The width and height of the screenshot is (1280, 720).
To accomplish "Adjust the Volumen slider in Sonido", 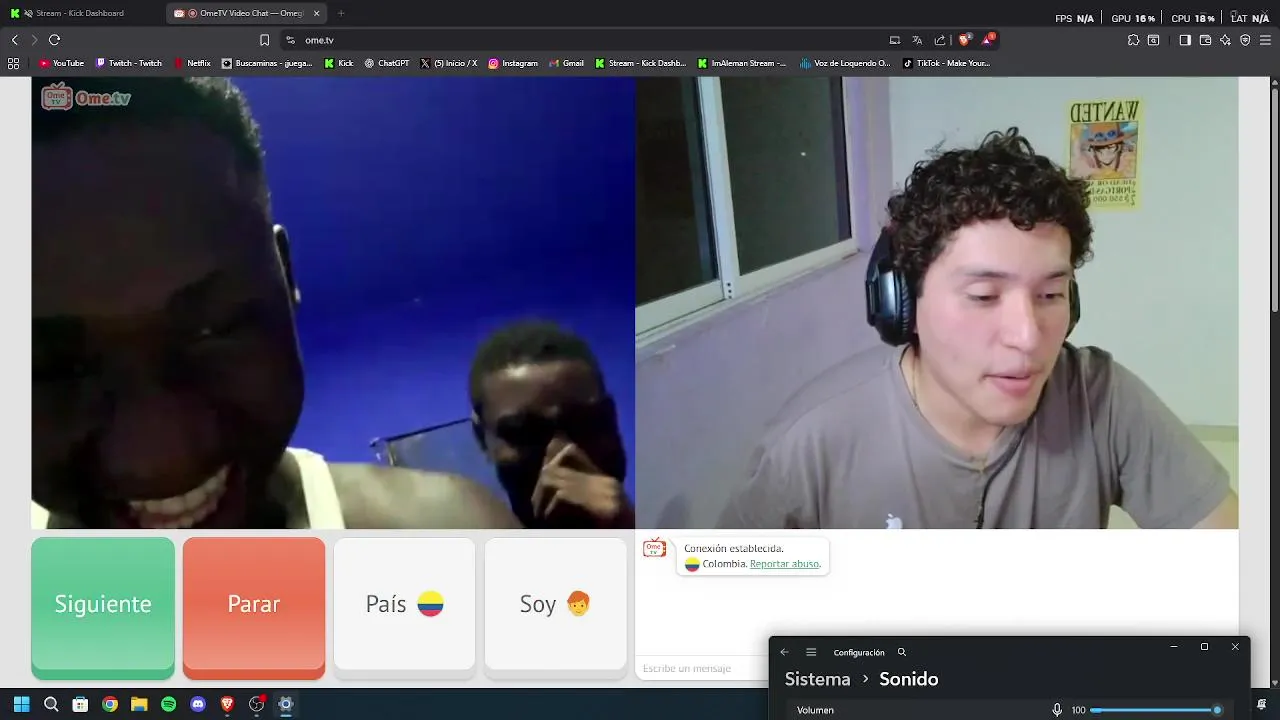I will click(x=1156, y=710).
